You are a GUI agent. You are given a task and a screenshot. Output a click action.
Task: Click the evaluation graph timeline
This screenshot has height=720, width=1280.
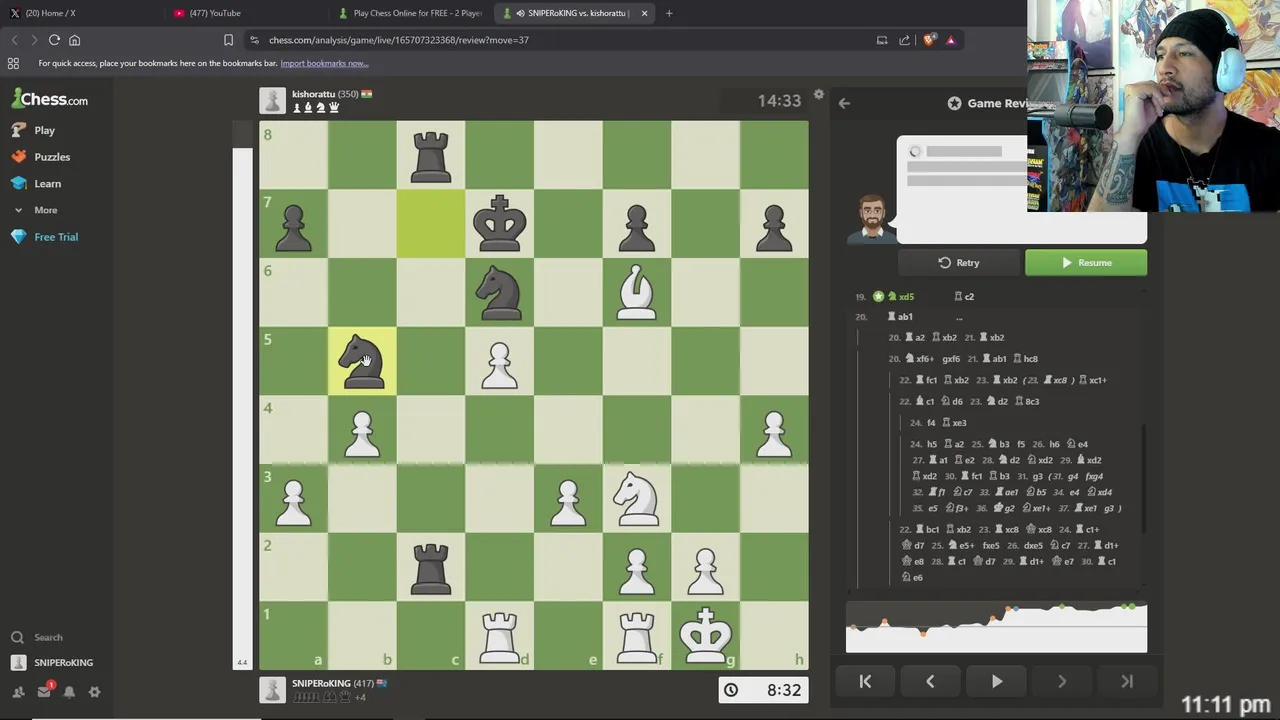click(x=996, y=628)
